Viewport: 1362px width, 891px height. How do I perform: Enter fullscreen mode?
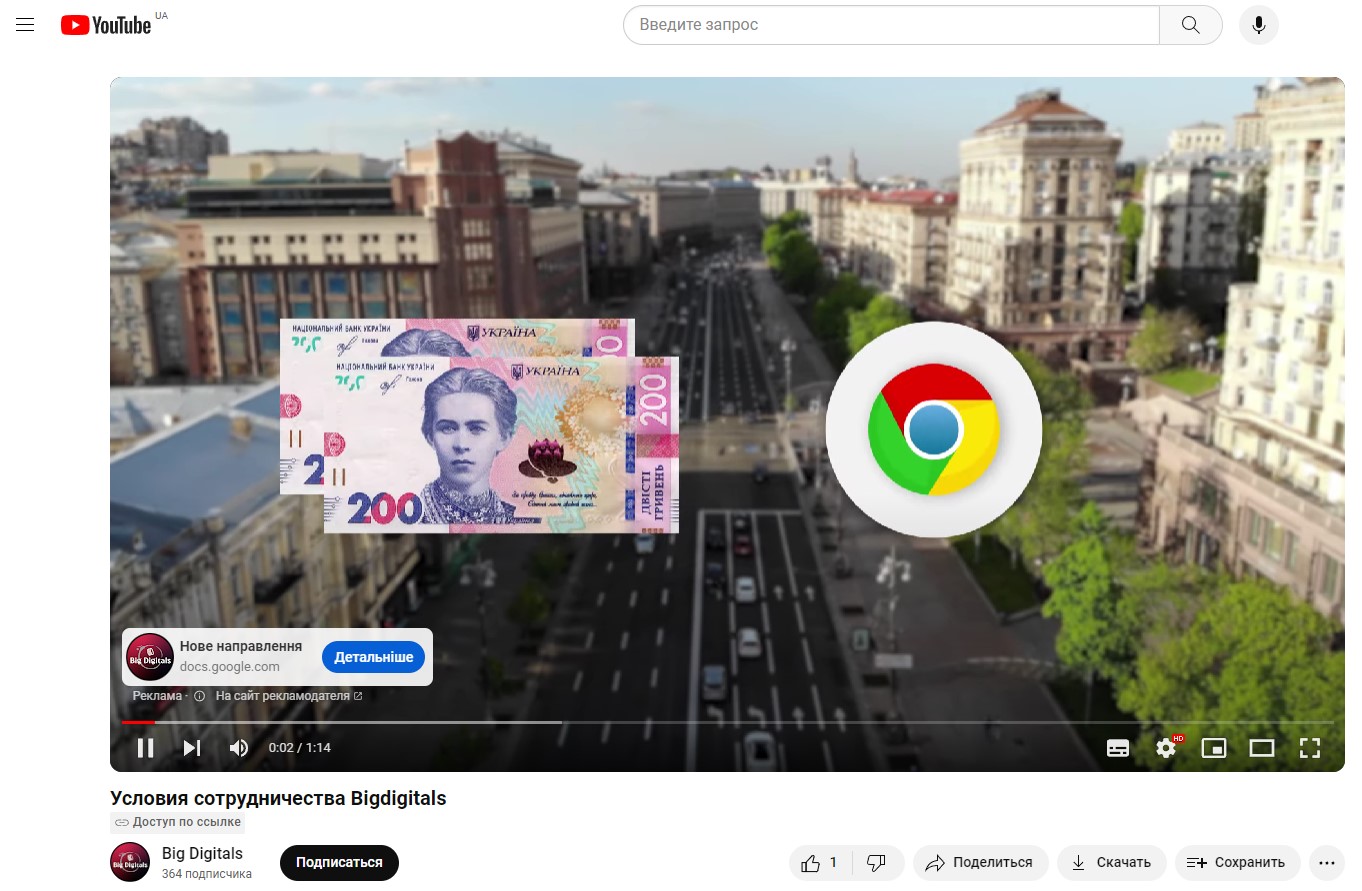pyautogui.click(x=1310, y=748)
